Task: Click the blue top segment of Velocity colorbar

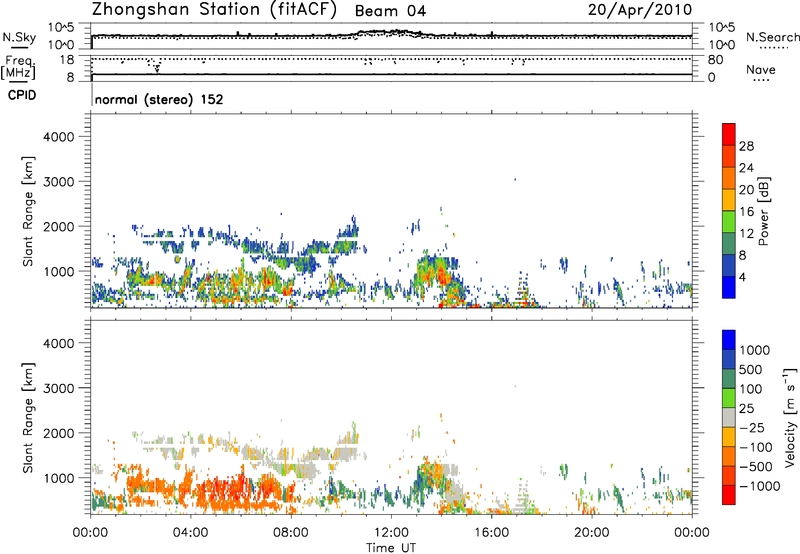Action: 729,340
